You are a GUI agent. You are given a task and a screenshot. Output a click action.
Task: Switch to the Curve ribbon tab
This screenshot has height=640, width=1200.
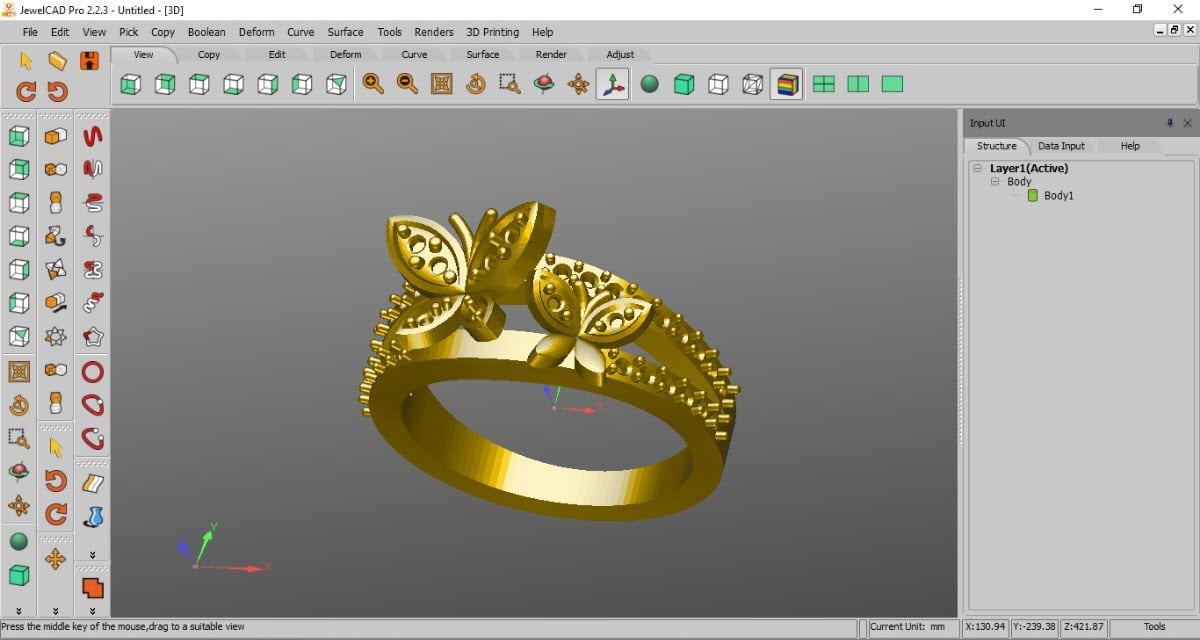414,54
